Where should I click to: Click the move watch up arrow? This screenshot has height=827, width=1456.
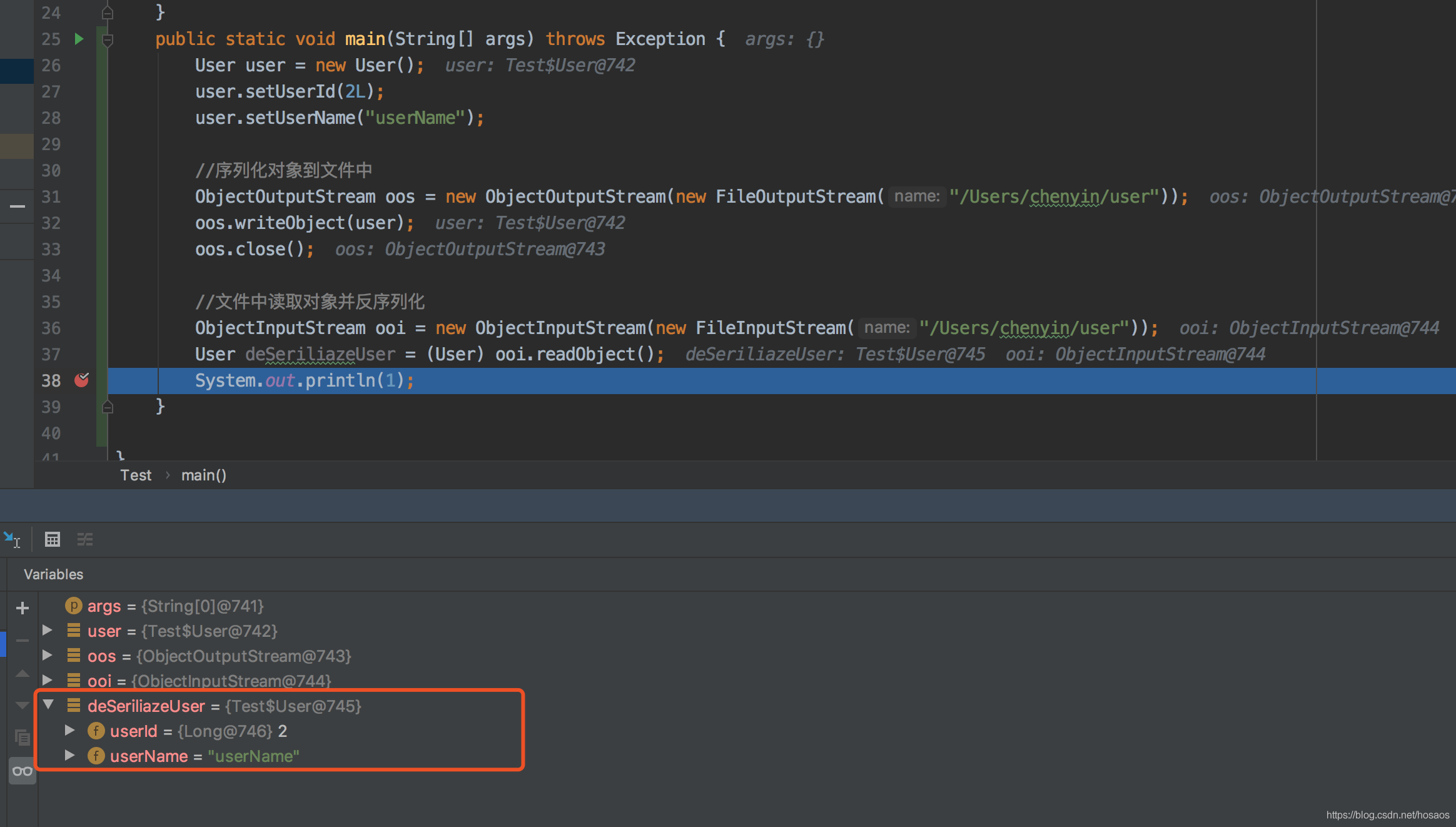point(23,674)
